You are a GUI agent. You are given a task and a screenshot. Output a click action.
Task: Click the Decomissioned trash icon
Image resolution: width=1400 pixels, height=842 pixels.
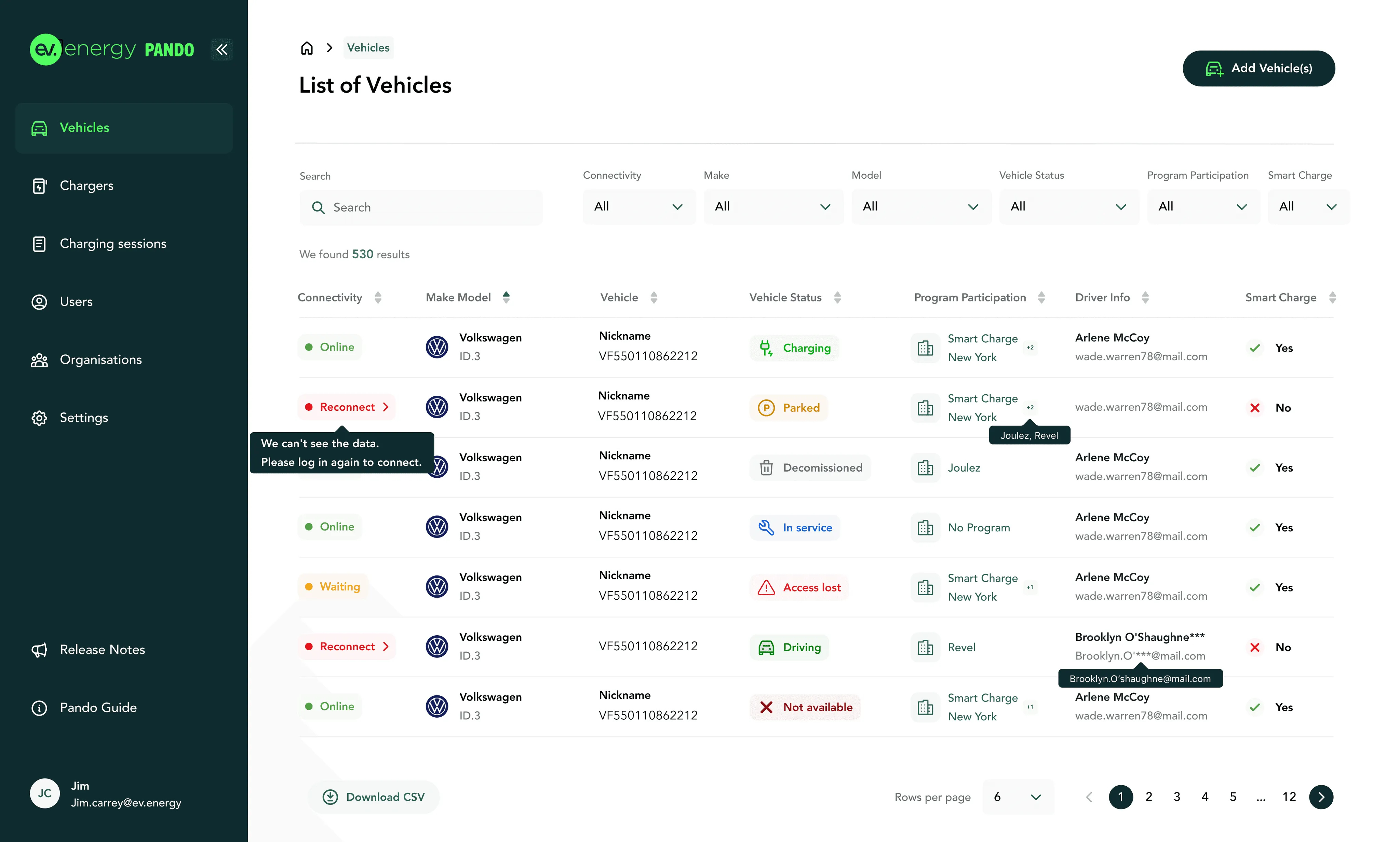766,467
